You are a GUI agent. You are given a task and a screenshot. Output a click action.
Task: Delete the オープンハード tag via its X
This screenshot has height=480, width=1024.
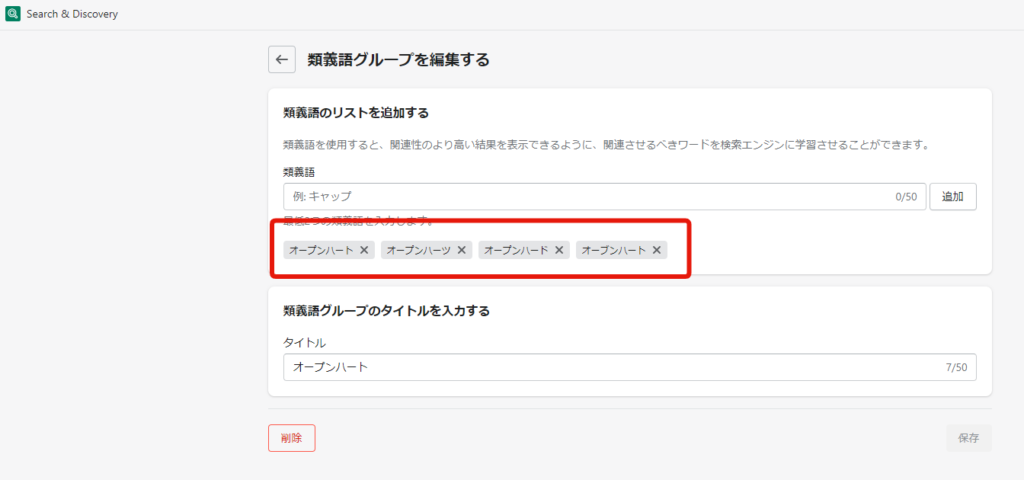point(559,250)
